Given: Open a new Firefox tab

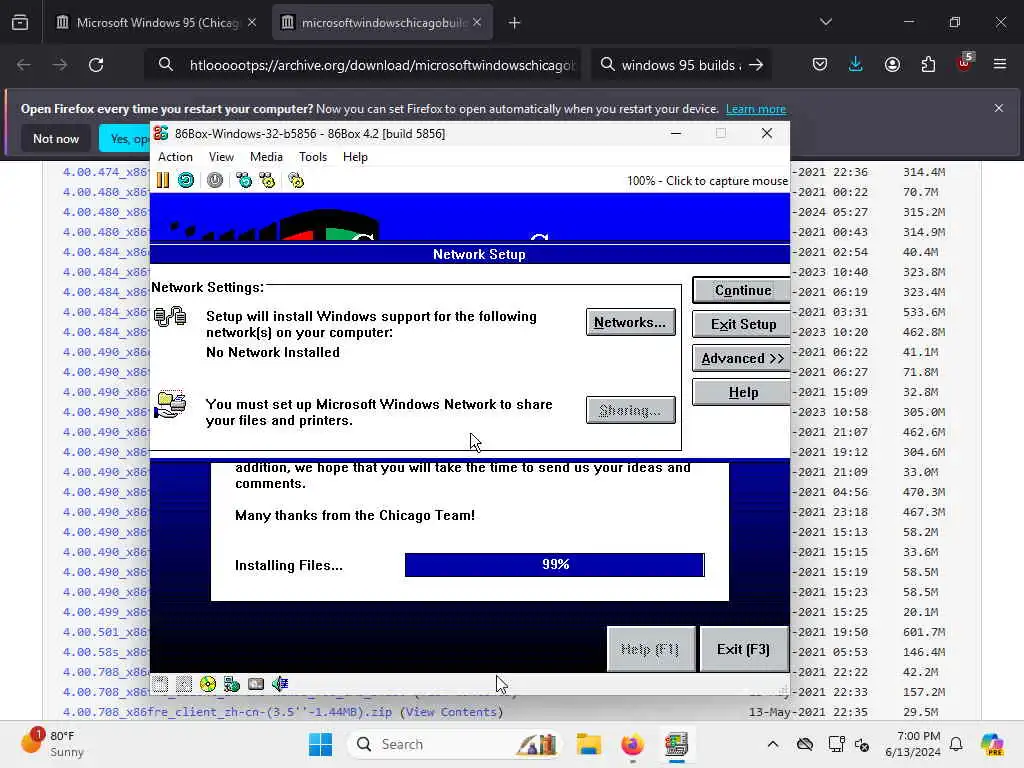Looking at the screenshot, I should click(515, 23).
